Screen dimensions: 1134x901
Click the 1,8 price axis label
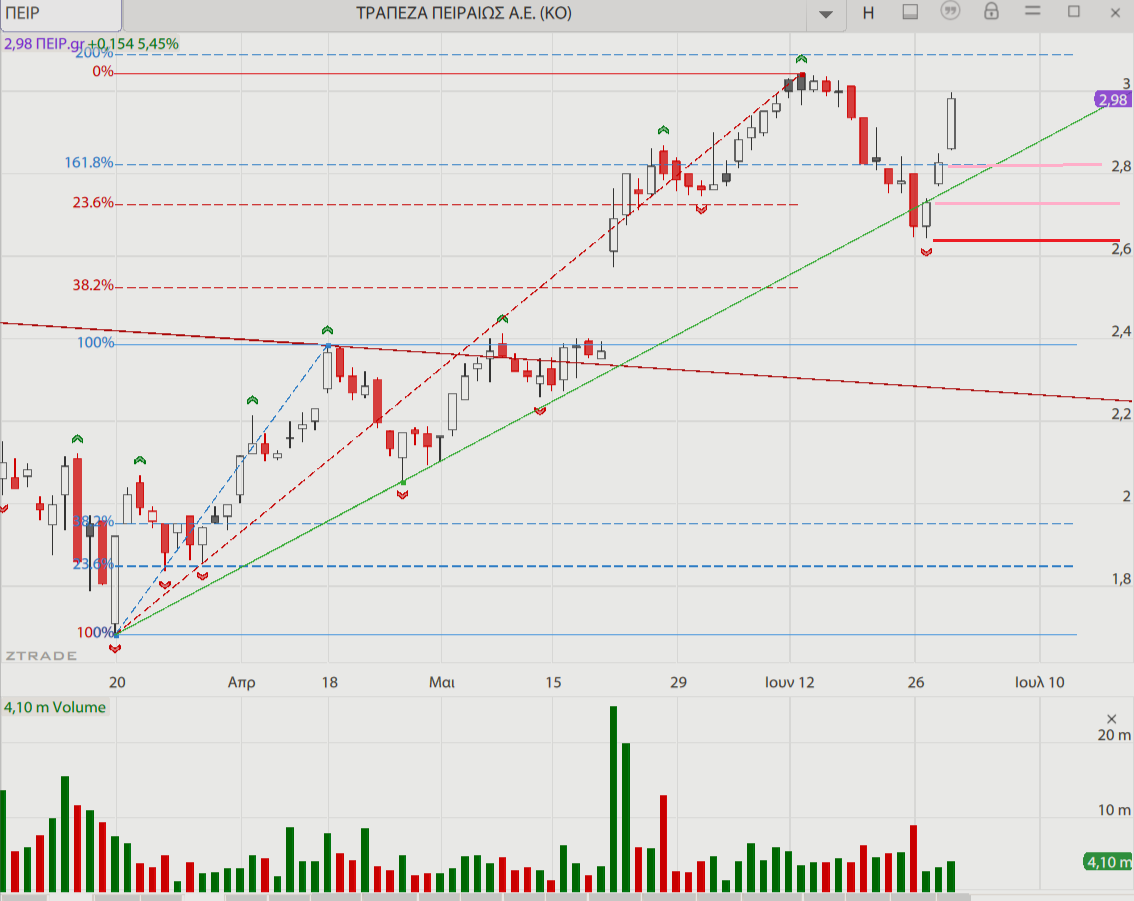(x=1122, y=578)
